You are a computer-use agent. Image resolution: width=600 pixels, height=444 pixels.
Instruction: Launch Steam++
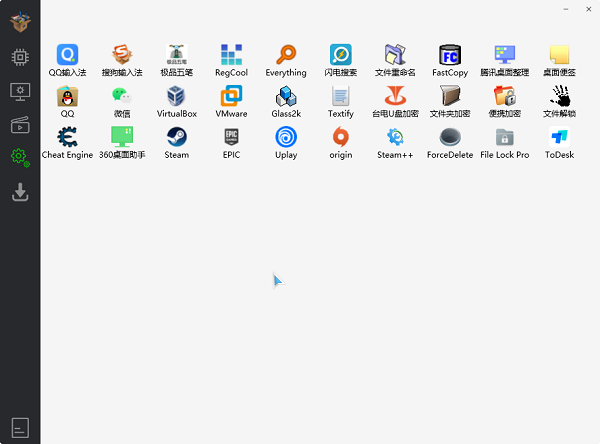[395, 142]
